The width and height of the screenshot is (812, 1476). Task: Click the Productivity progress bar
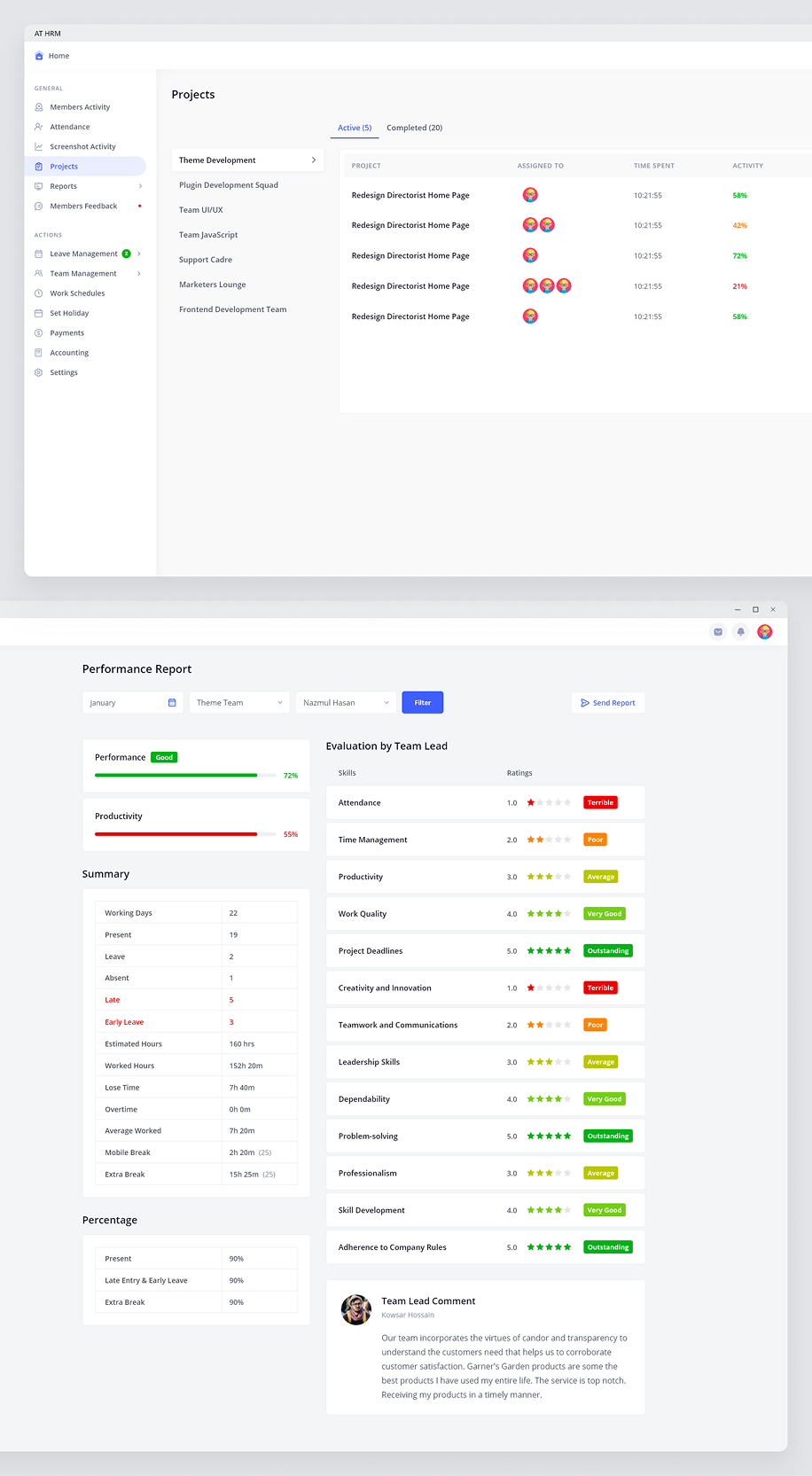point(184,834)
